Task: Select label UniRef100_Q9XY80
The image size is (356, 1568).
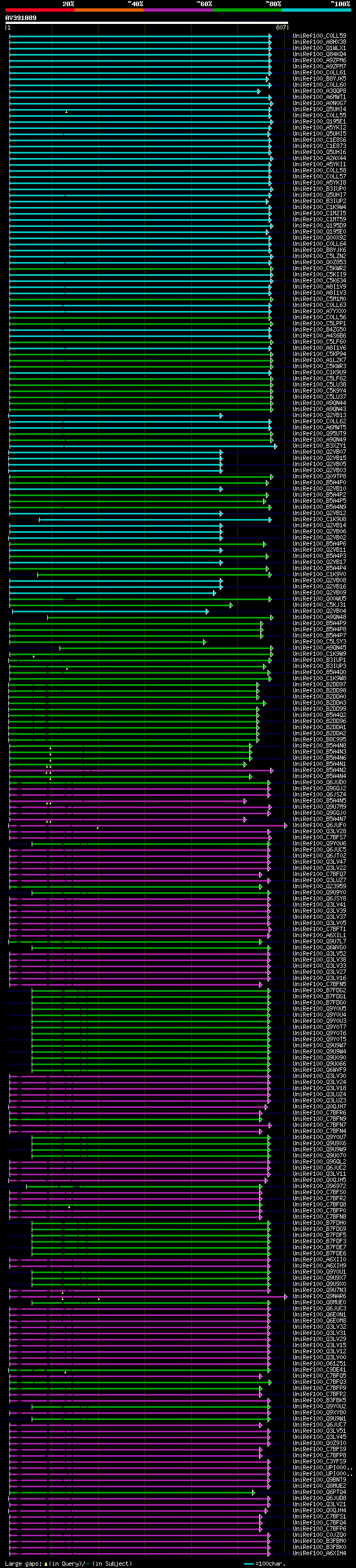Action: click(x=319, y=1413)
